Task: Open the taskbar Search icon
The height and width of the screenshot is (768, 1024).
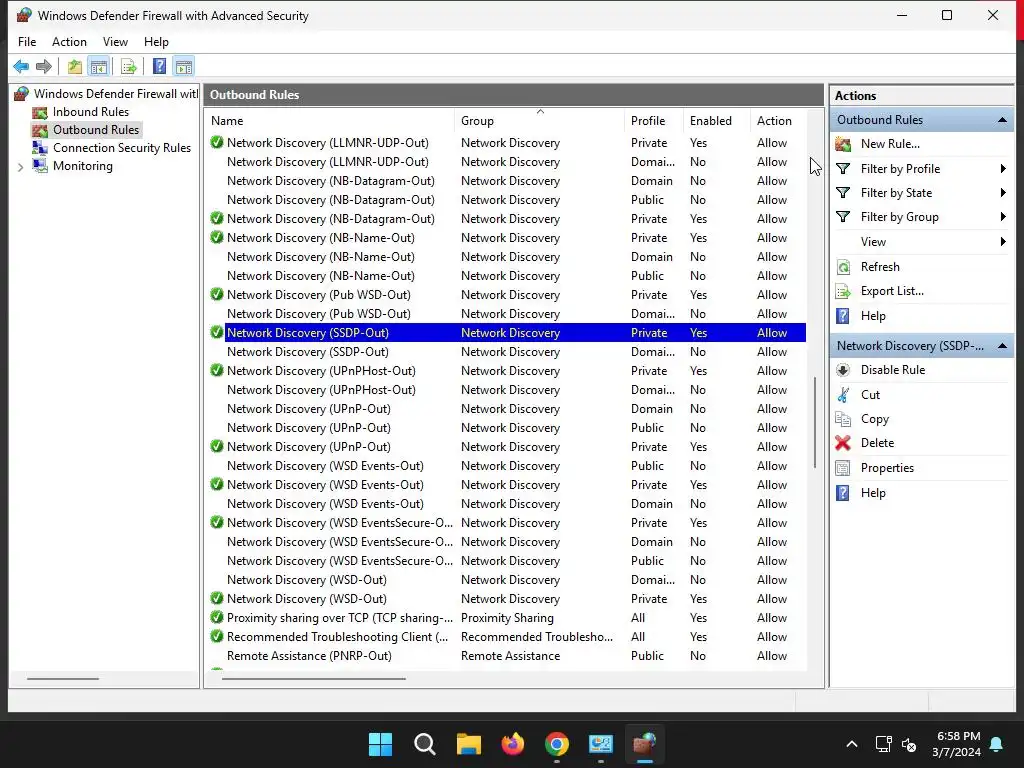Action: [424, 744]
